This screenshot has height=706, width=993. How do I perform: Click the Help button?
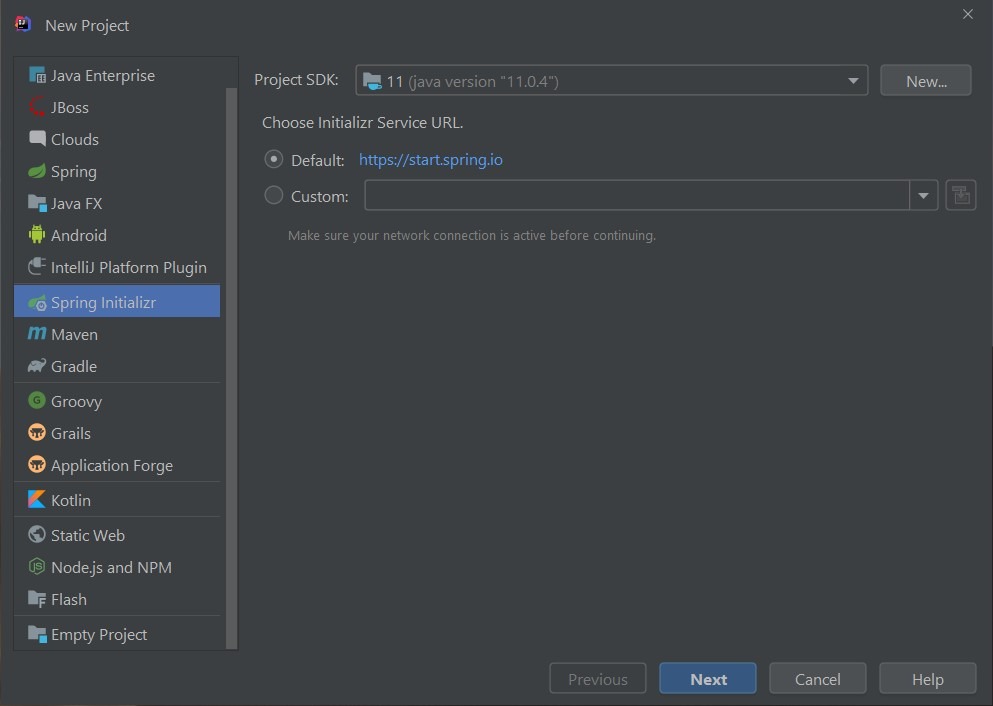(x=928, y=679)
